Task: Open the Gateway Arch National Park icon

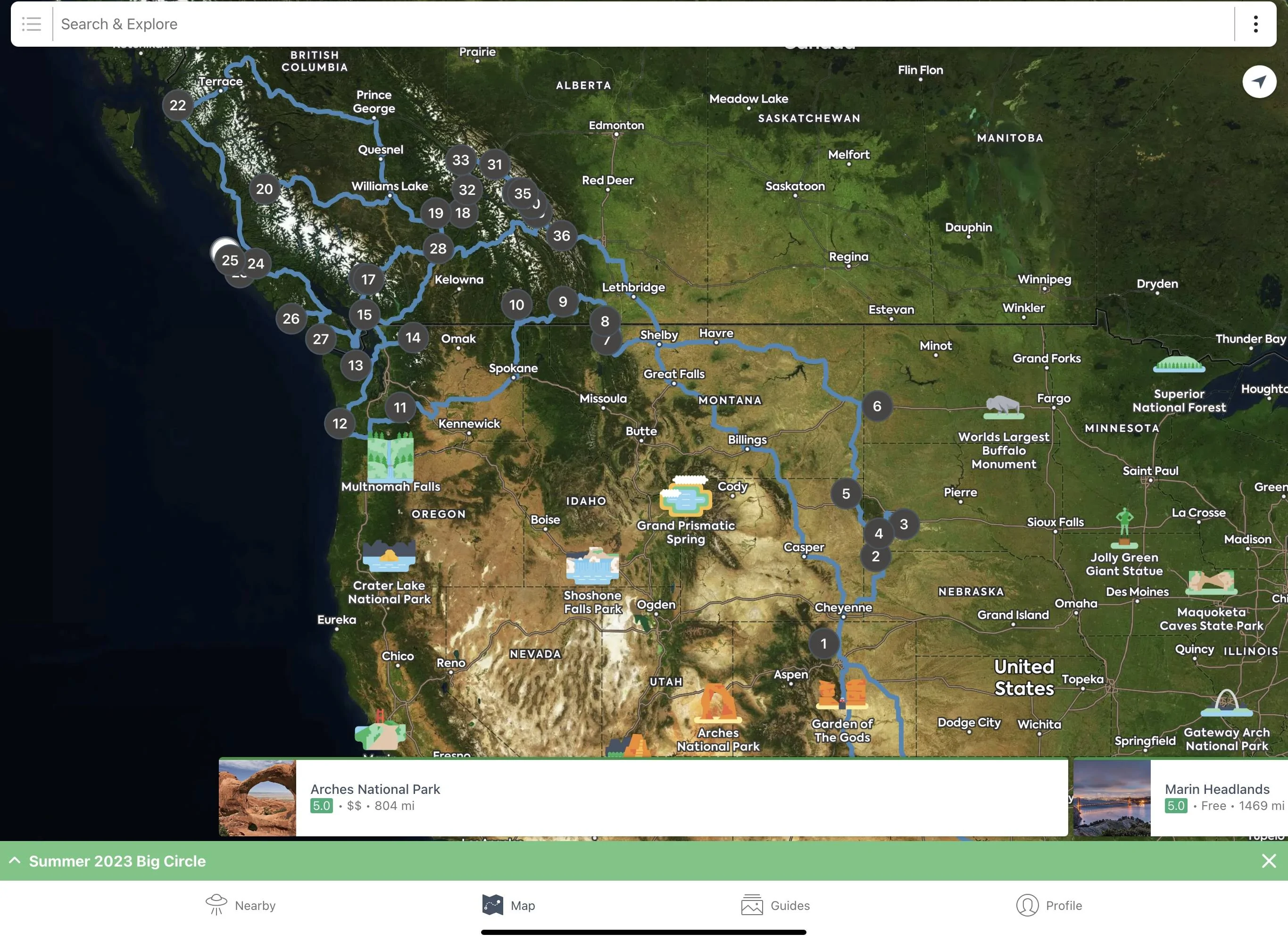Action: (1226, 703)
